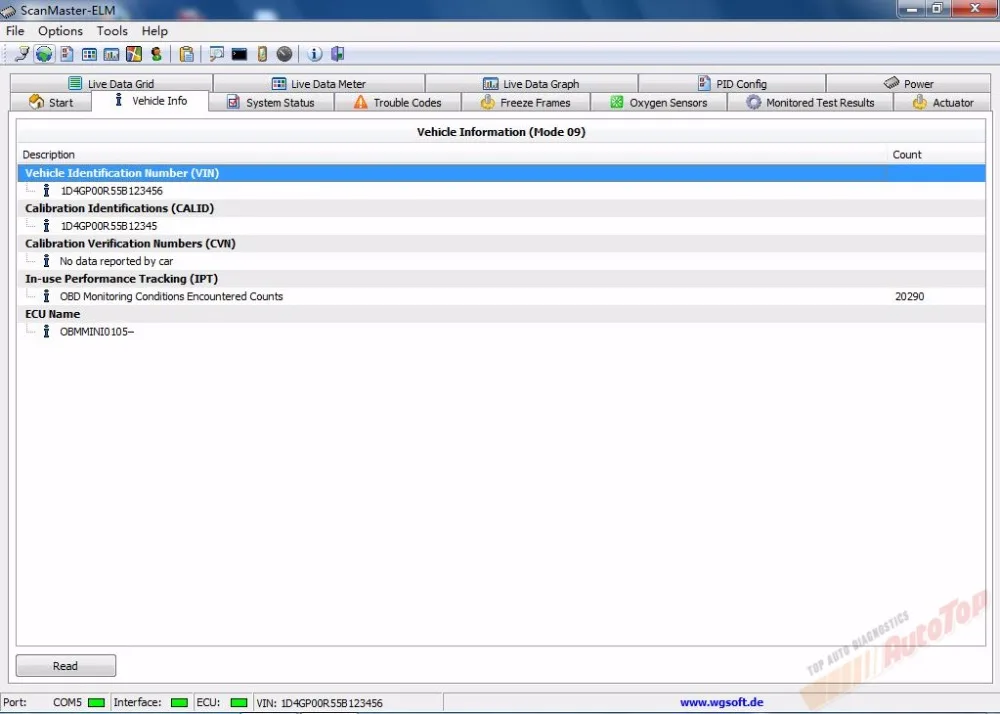Open the Freeze Frames tab
Screen dimensions: 1000x714
click(x=526, y=102)
